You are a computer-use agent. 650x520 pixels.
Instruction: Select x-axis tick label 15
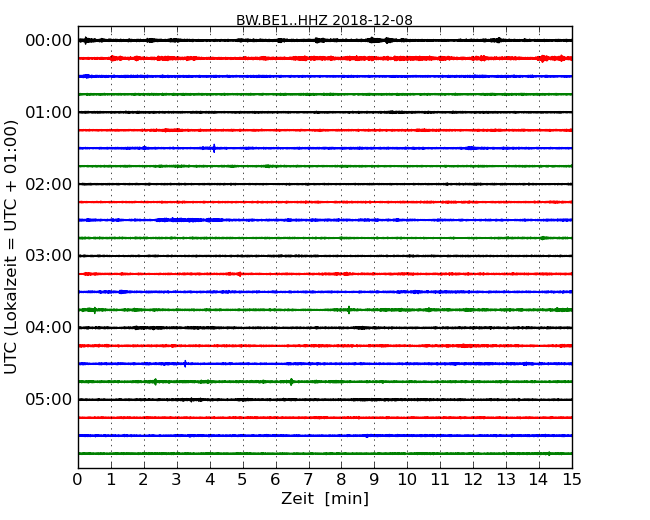pyautogui.click(x=572, y=480)
